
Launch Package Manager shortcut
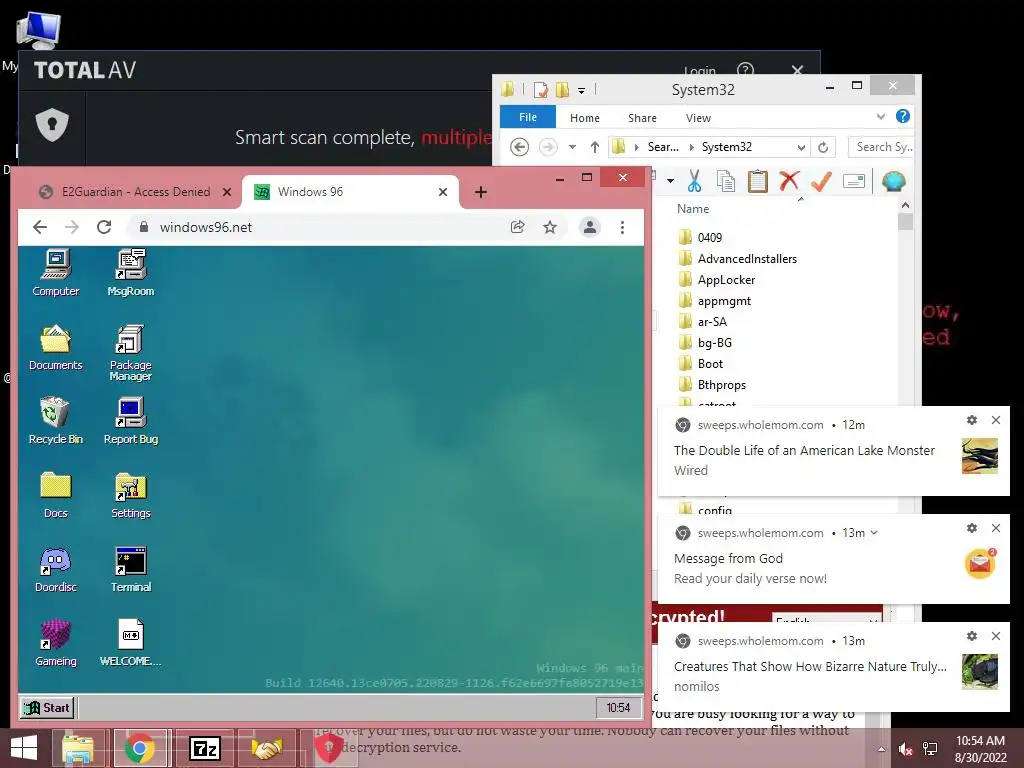[131, 353]
